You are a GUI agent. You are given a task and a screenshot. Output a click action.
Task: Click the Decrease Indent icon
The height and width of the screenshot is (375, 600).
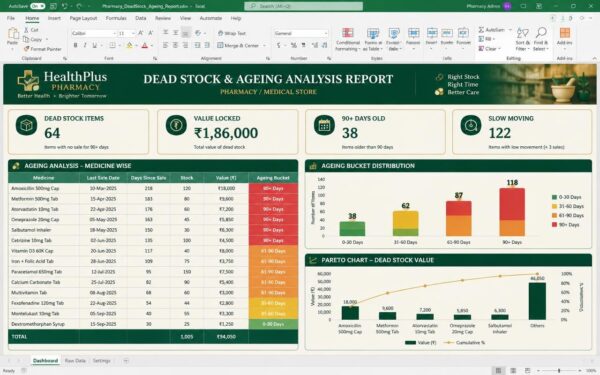197,46
